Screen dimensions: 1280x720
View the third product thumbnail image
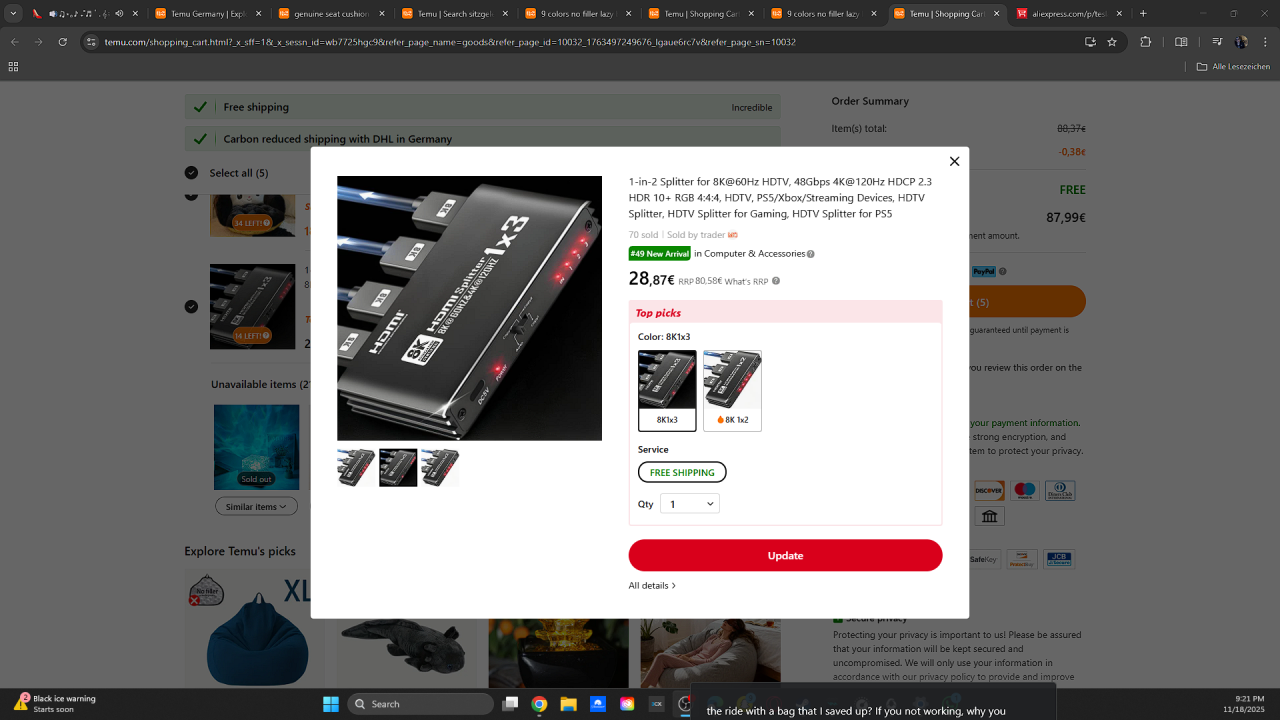tap(440, 467)
